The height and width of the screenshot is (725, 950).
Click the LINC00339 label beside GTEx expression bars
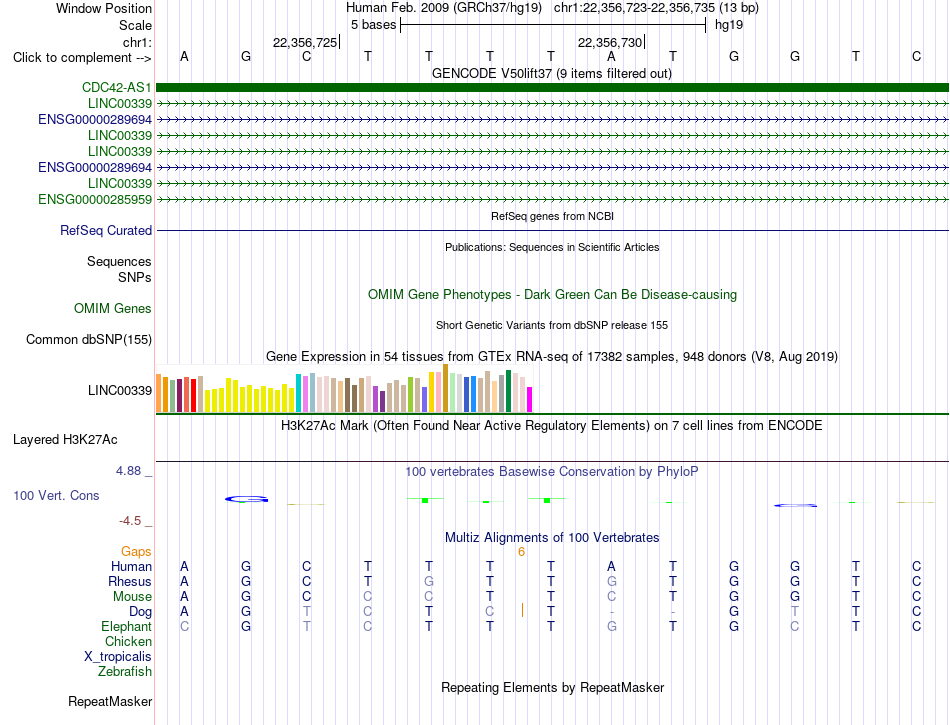click(120, 391)
